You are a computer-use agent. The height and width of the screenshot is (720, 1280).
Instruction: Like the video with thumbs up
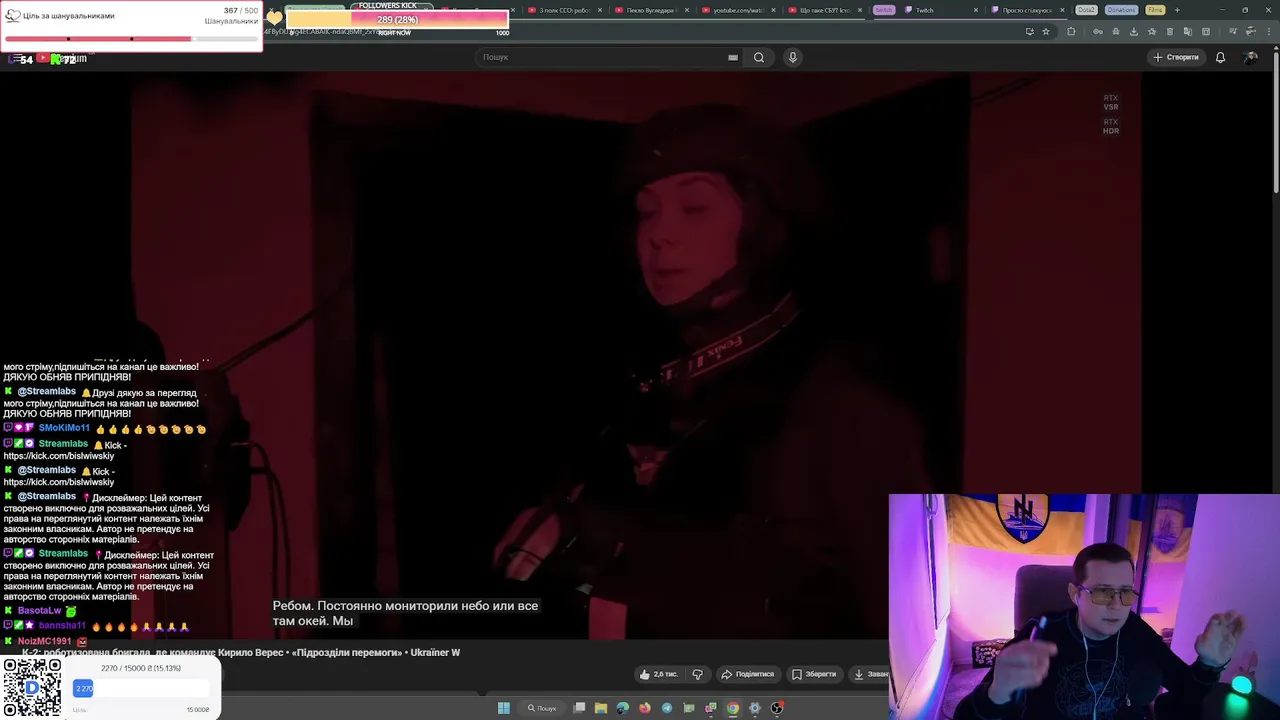pos(658,674)
